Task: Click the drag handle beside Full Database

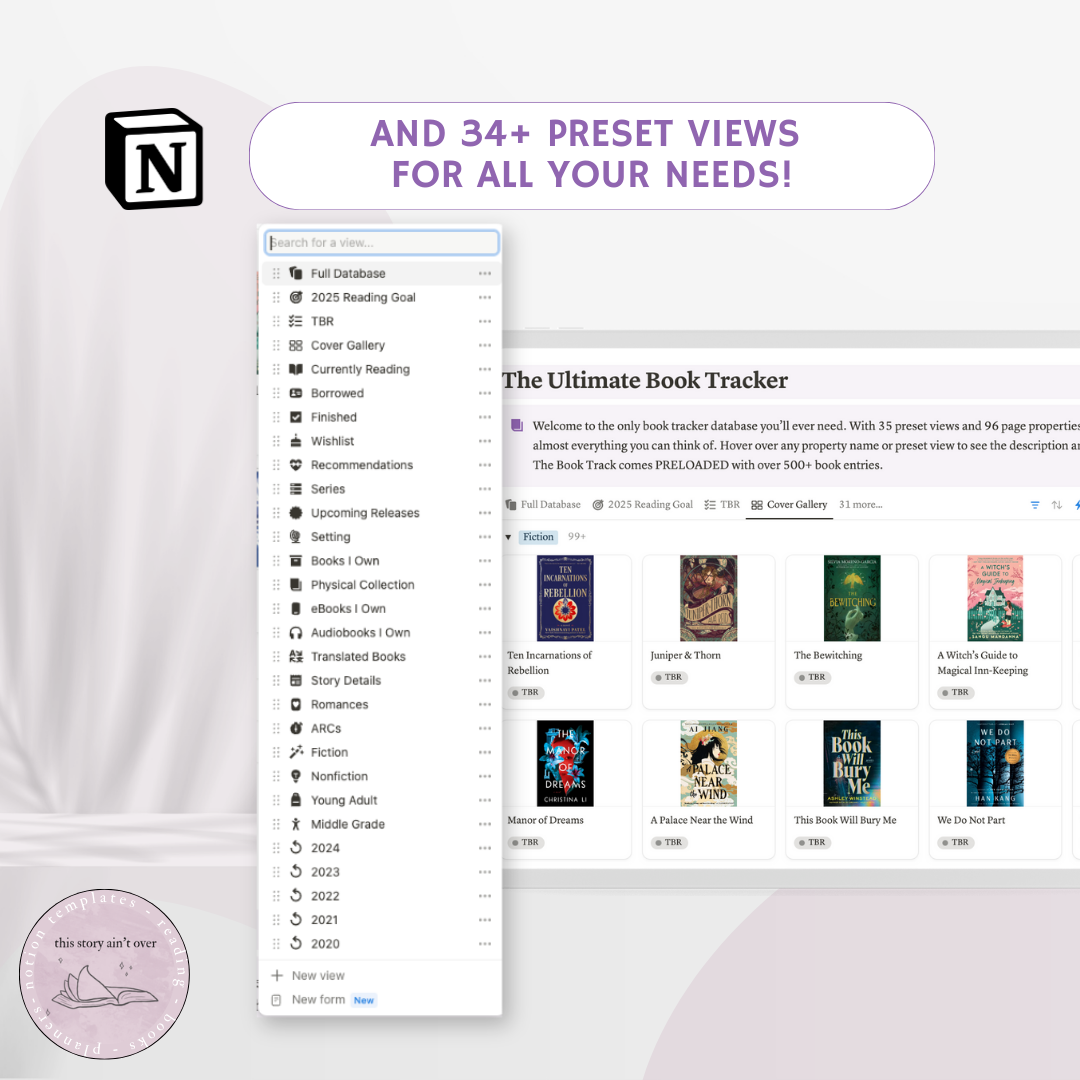Action: coord(277,273)
